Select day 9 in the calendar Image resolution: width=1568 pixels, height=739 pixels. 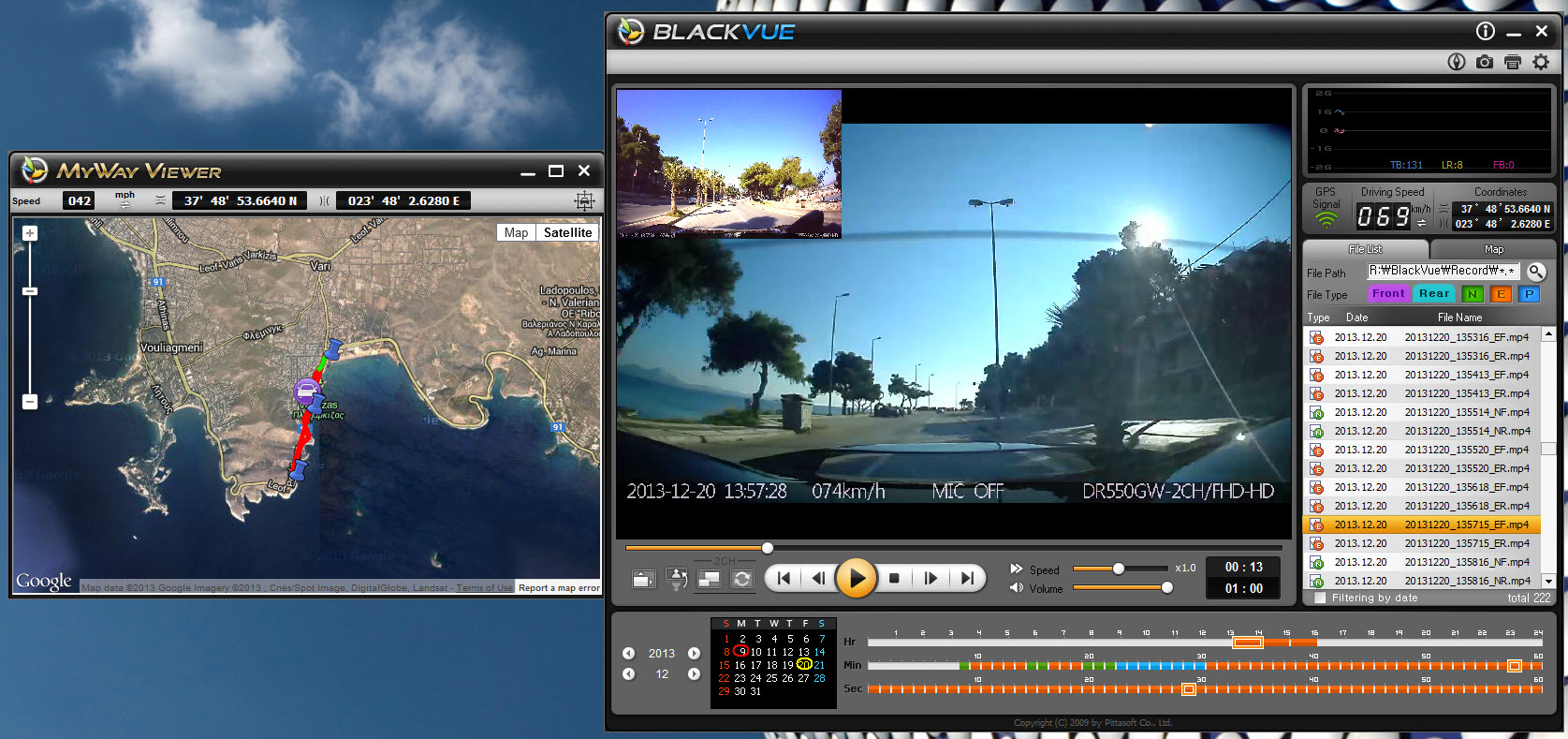point(740,652)
